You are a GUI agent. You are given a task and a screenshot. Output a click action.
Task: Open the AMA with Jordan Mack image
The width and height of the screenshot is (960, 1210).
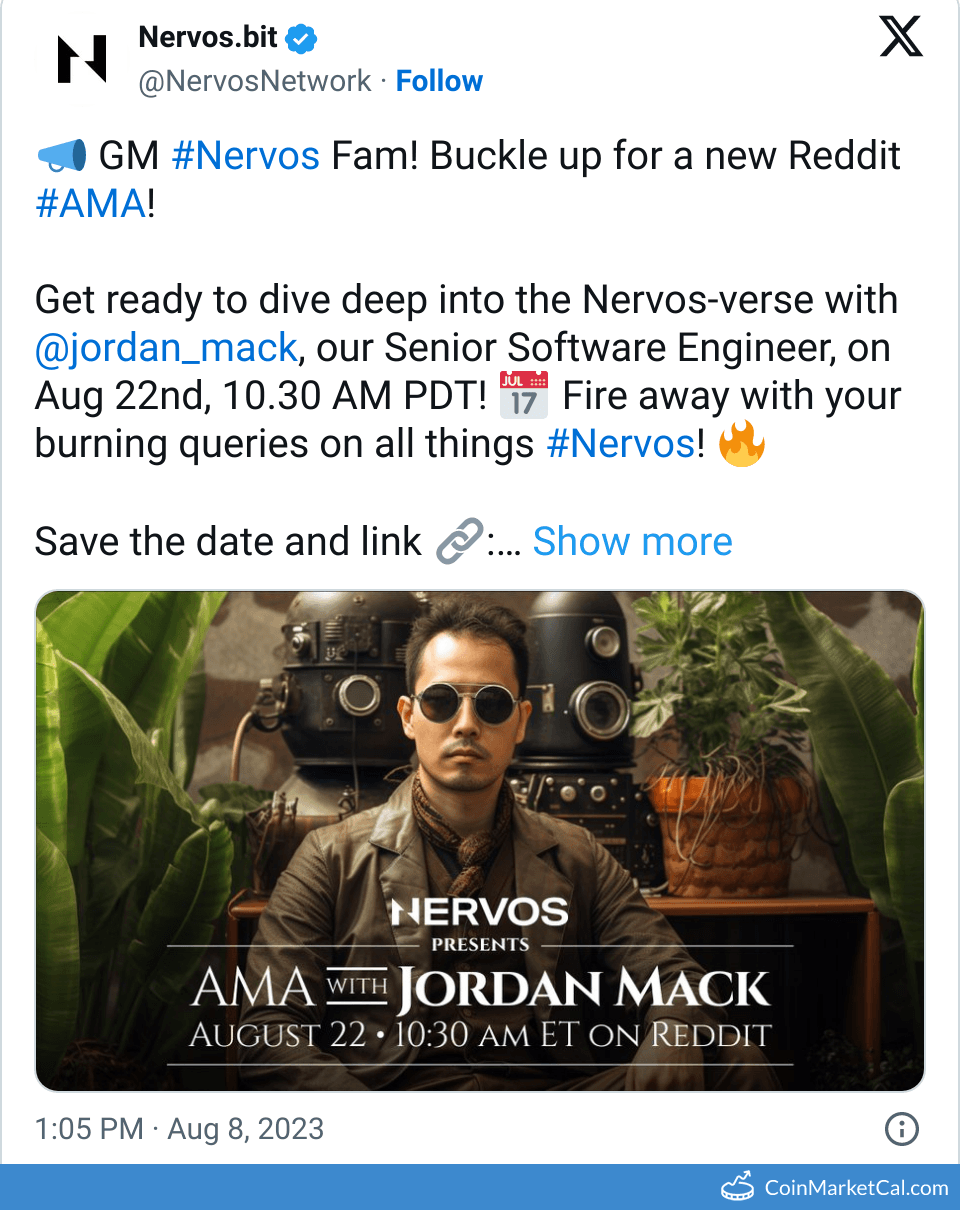(x=480, y=841)
